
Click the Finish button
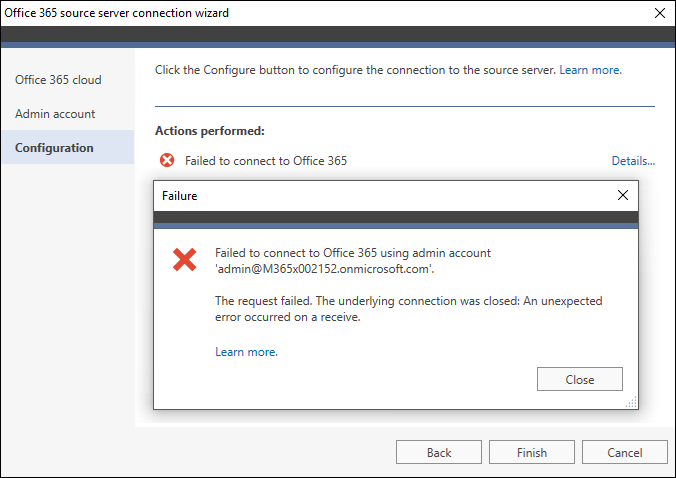(532, 452)
